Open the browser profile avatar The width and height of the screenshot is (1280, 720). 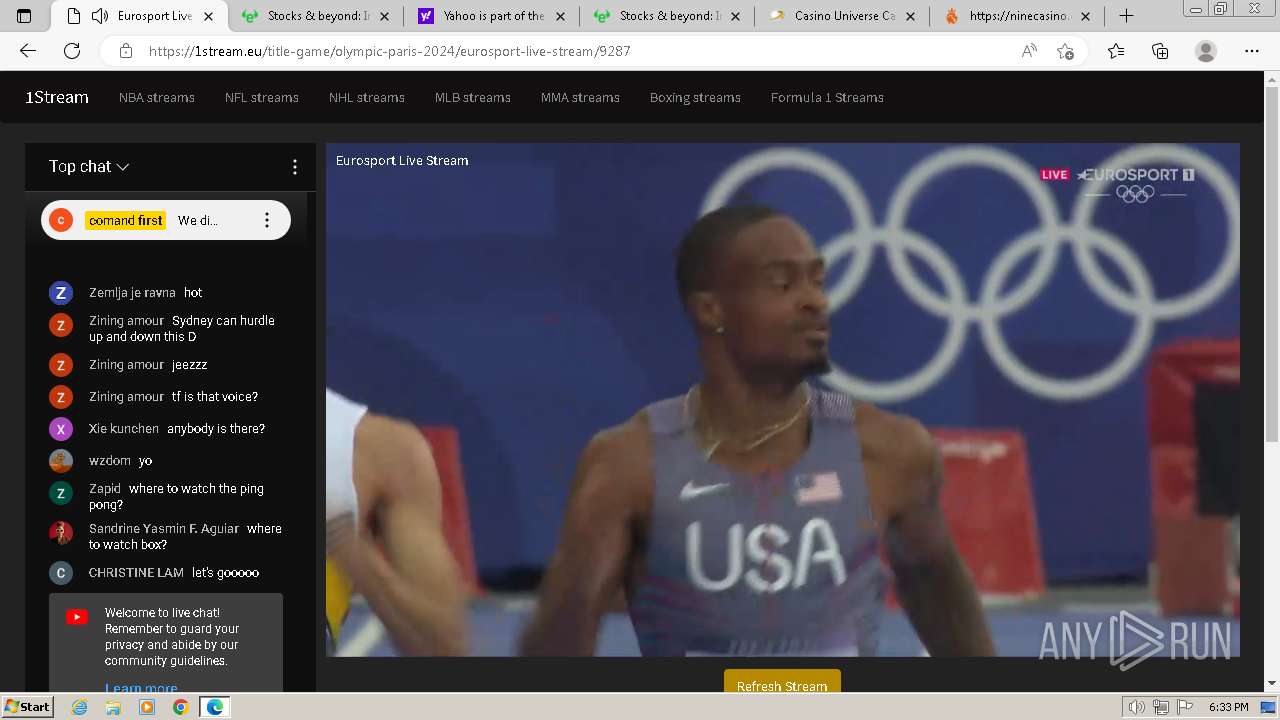pos(1206,51)
